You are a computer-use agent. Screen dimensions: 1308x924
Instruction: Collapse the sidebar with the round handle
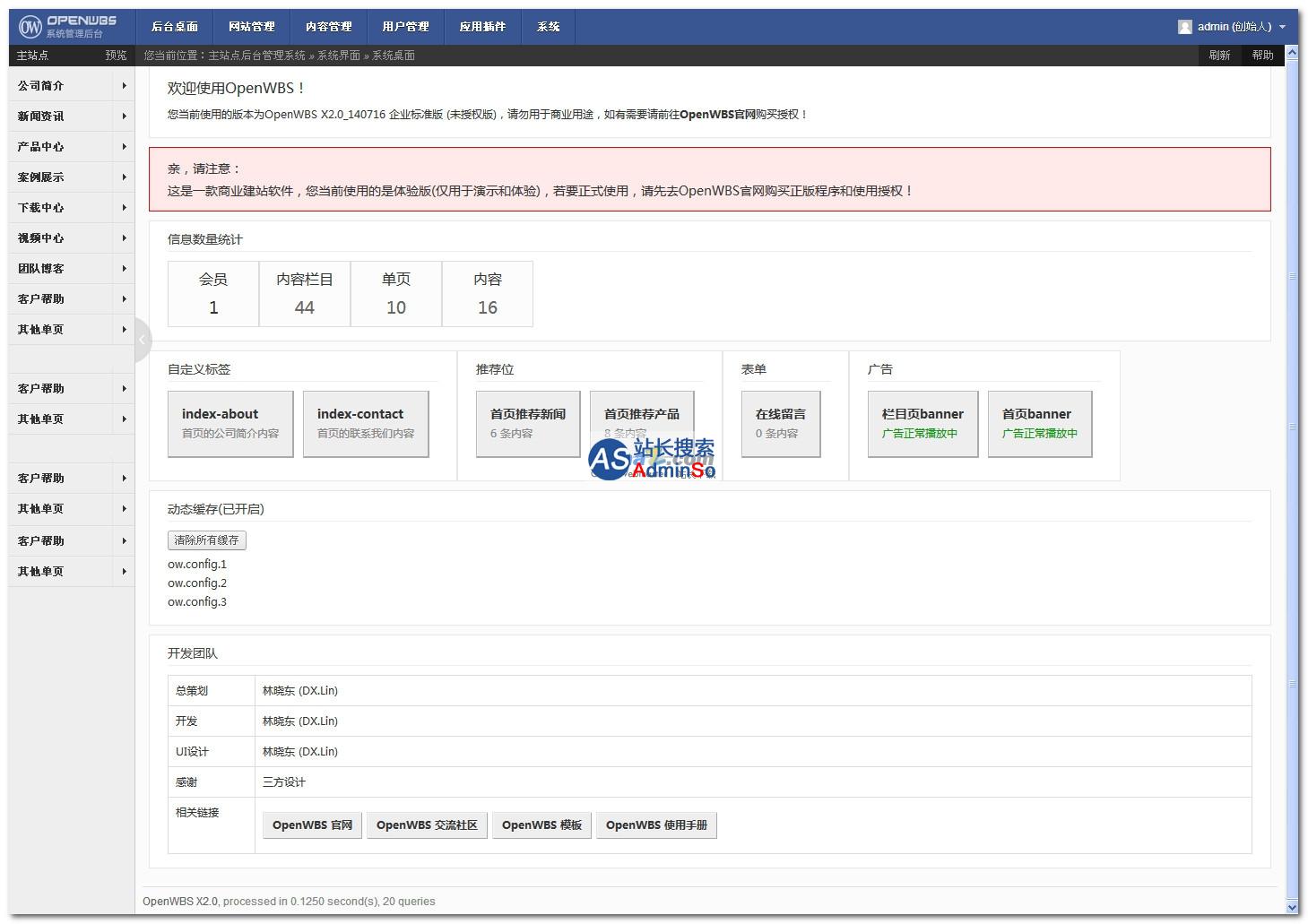pyautogui.click(x=143, y=340)
